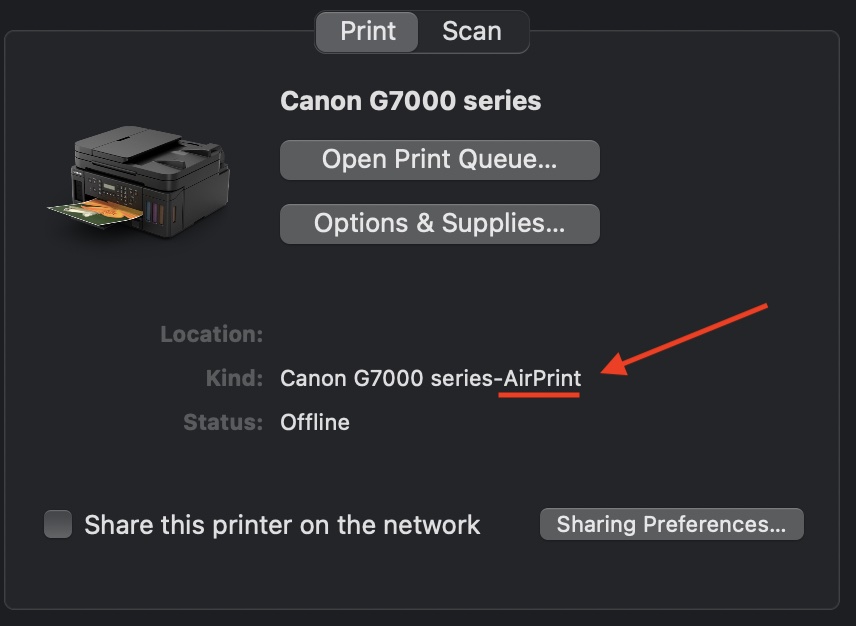This screenshot has height=626, width=856.
Task: Click the 'Share this printer on the network' label
Action: [282, 525]
